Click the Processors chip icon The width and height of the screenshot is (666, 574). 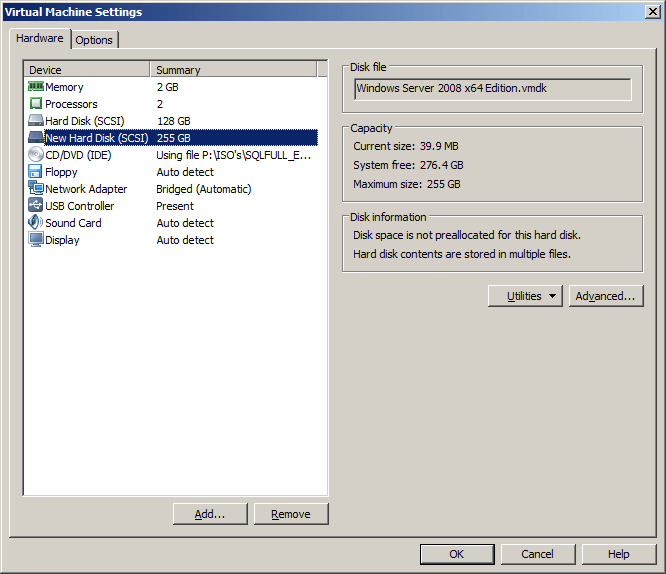[x=35, y=104]
